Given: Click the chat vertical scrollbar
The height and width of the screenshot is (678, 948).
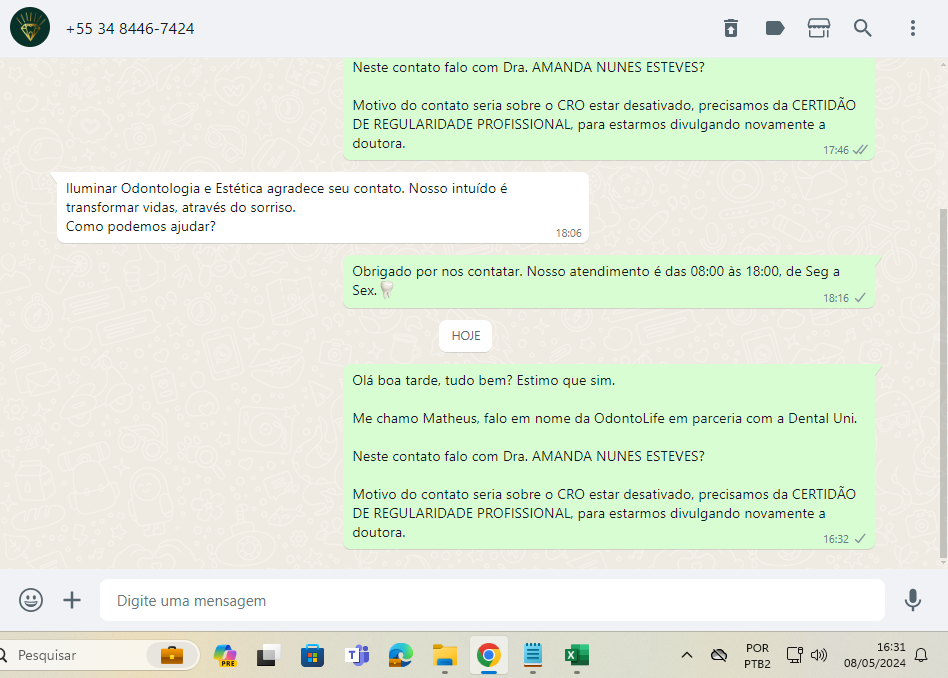Looking at the screenshot, I should (x=943, y=383).
